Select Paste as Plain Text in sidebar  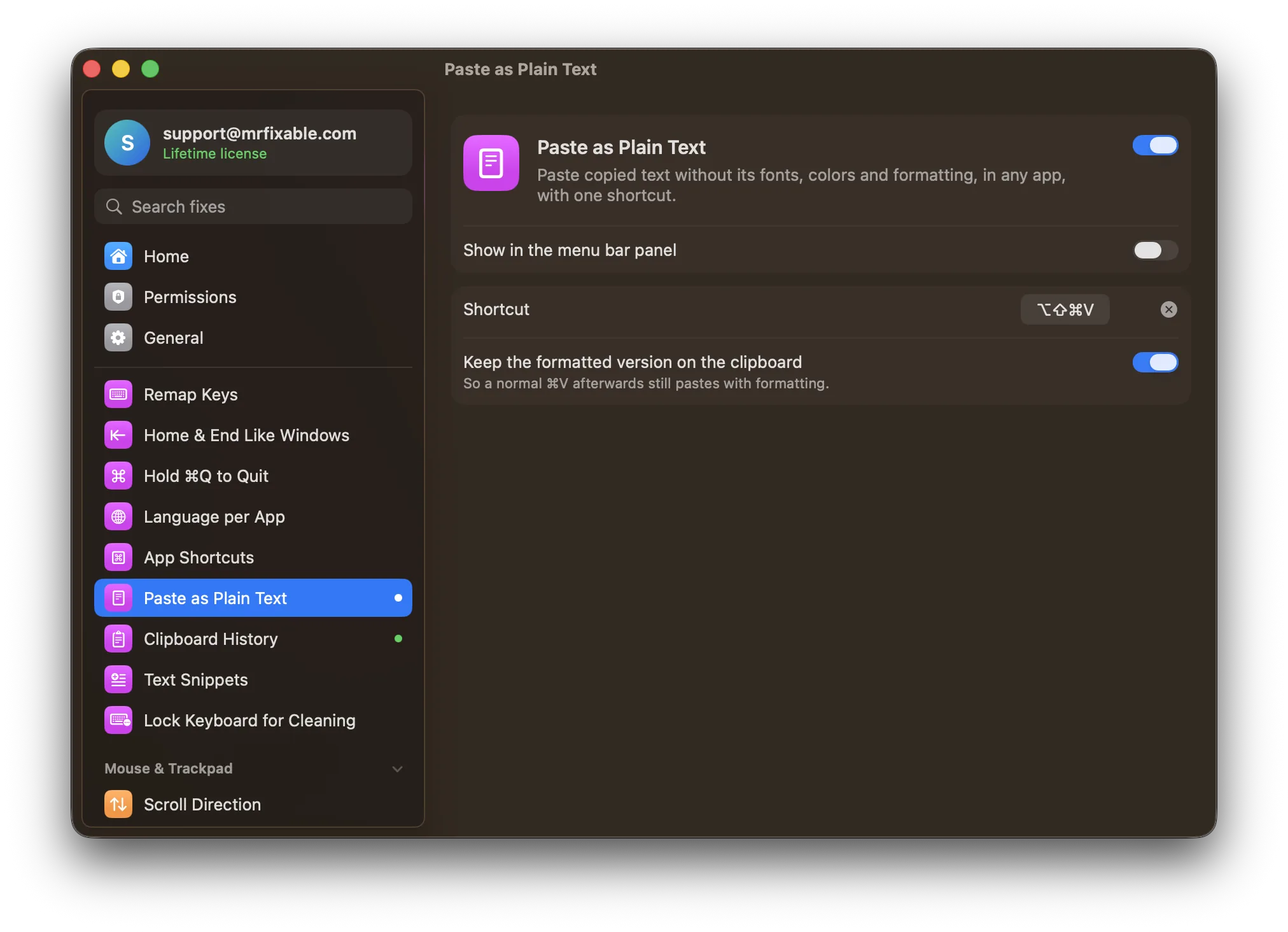tap(253, 598)
